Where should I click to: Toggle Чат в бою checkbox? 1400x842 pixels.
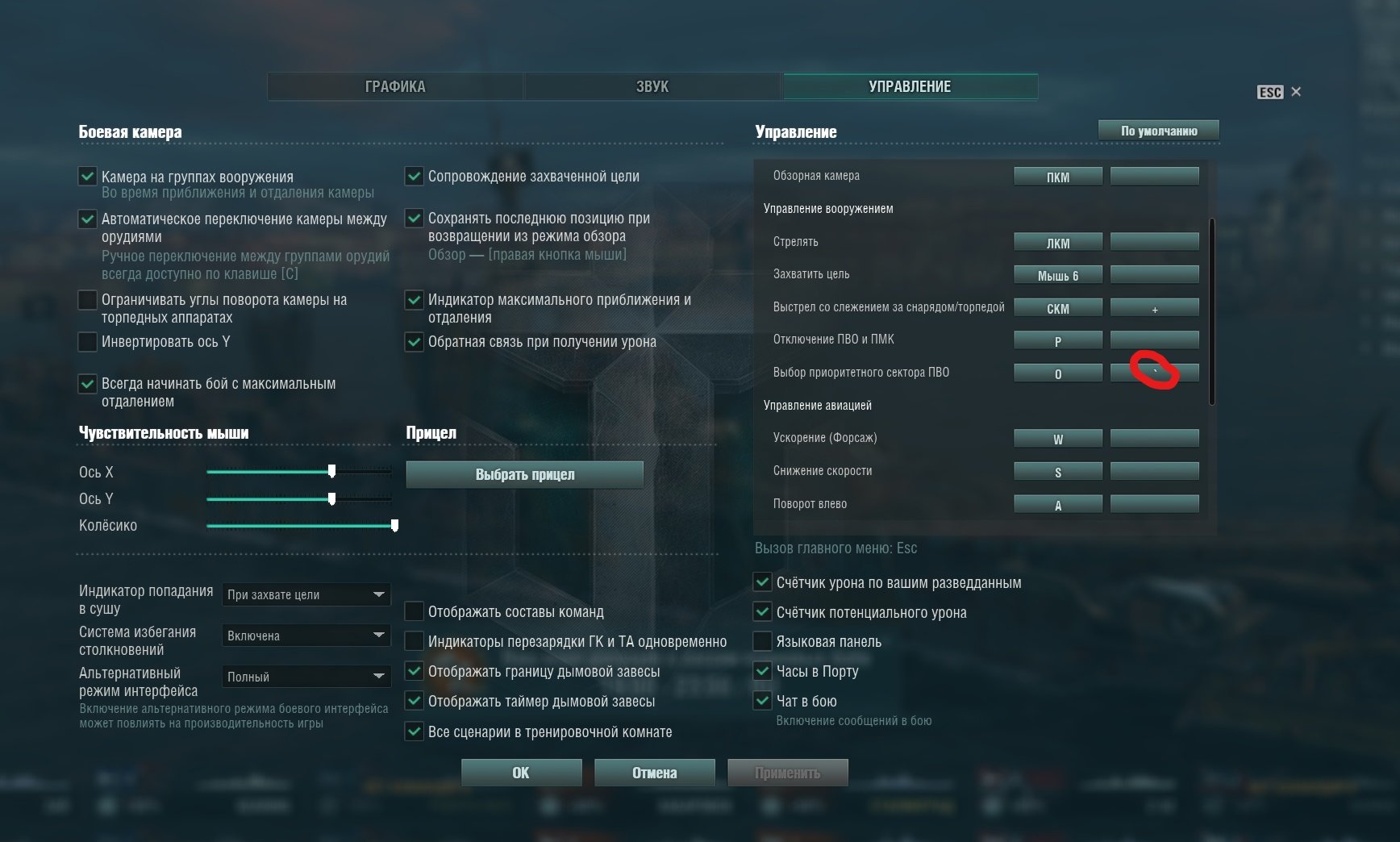pos(762,701)
